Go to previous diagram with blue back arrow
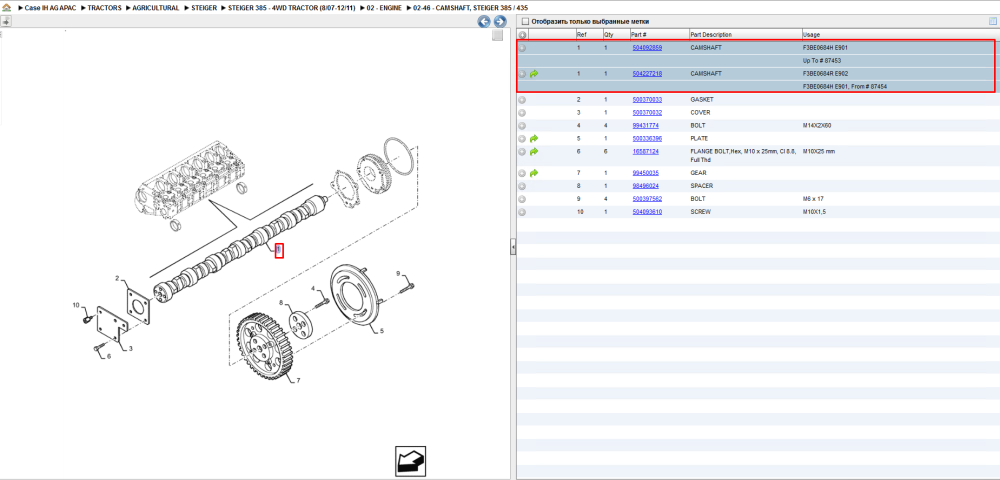The width and height of the screenshot is (1000, 480). pyautogui.click(x=484, y=22)
